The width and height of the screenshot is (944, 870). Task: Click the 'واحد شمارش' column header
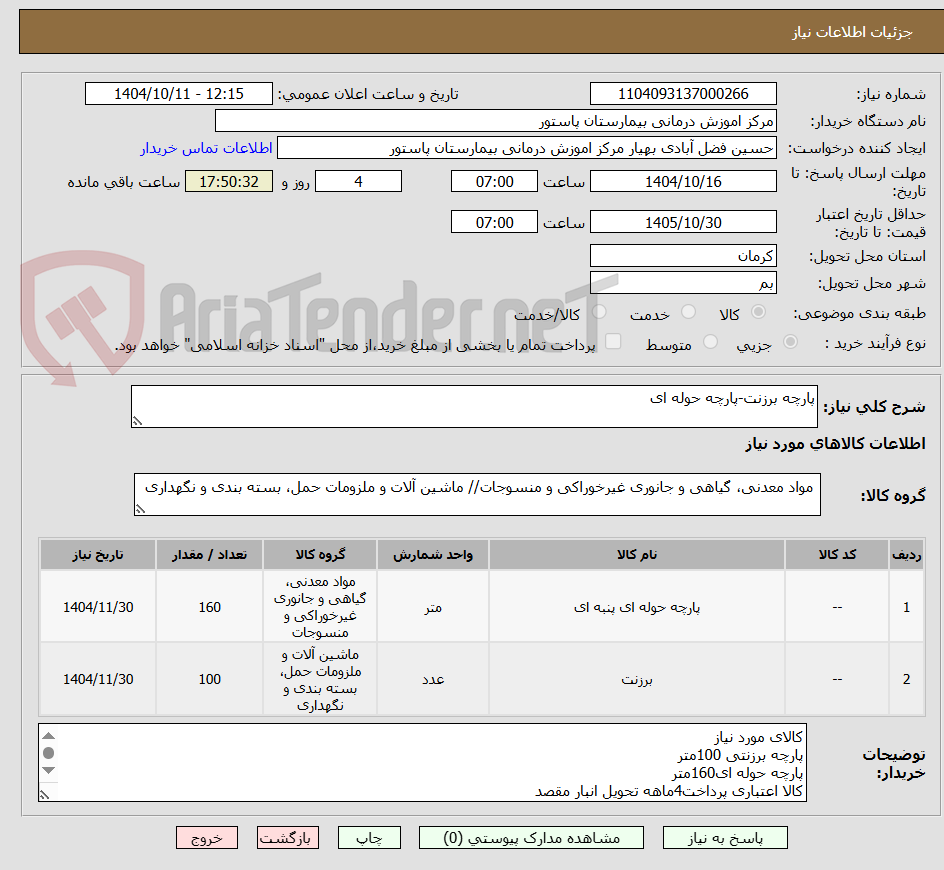point(433,555)
